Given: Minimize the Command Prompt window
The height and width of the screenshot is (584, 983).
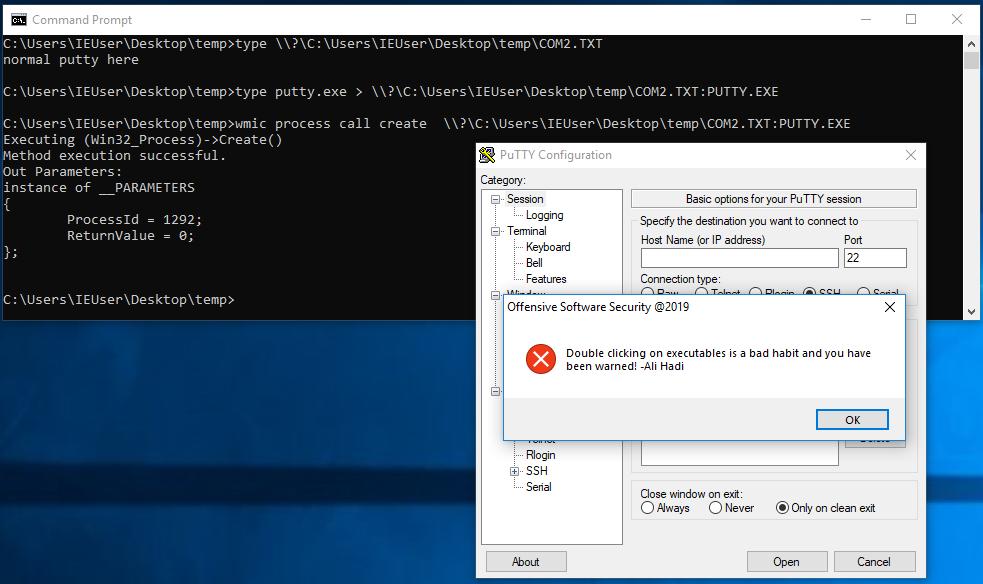Looking at the screenshot, I should pyautogui.click(x=865, y=19).
